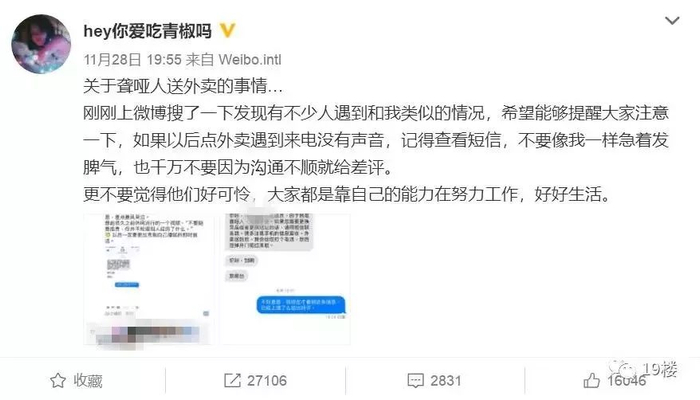Click the Weibo.intl source link
Screen dimensions: 700x400
(x=250, y=59)
